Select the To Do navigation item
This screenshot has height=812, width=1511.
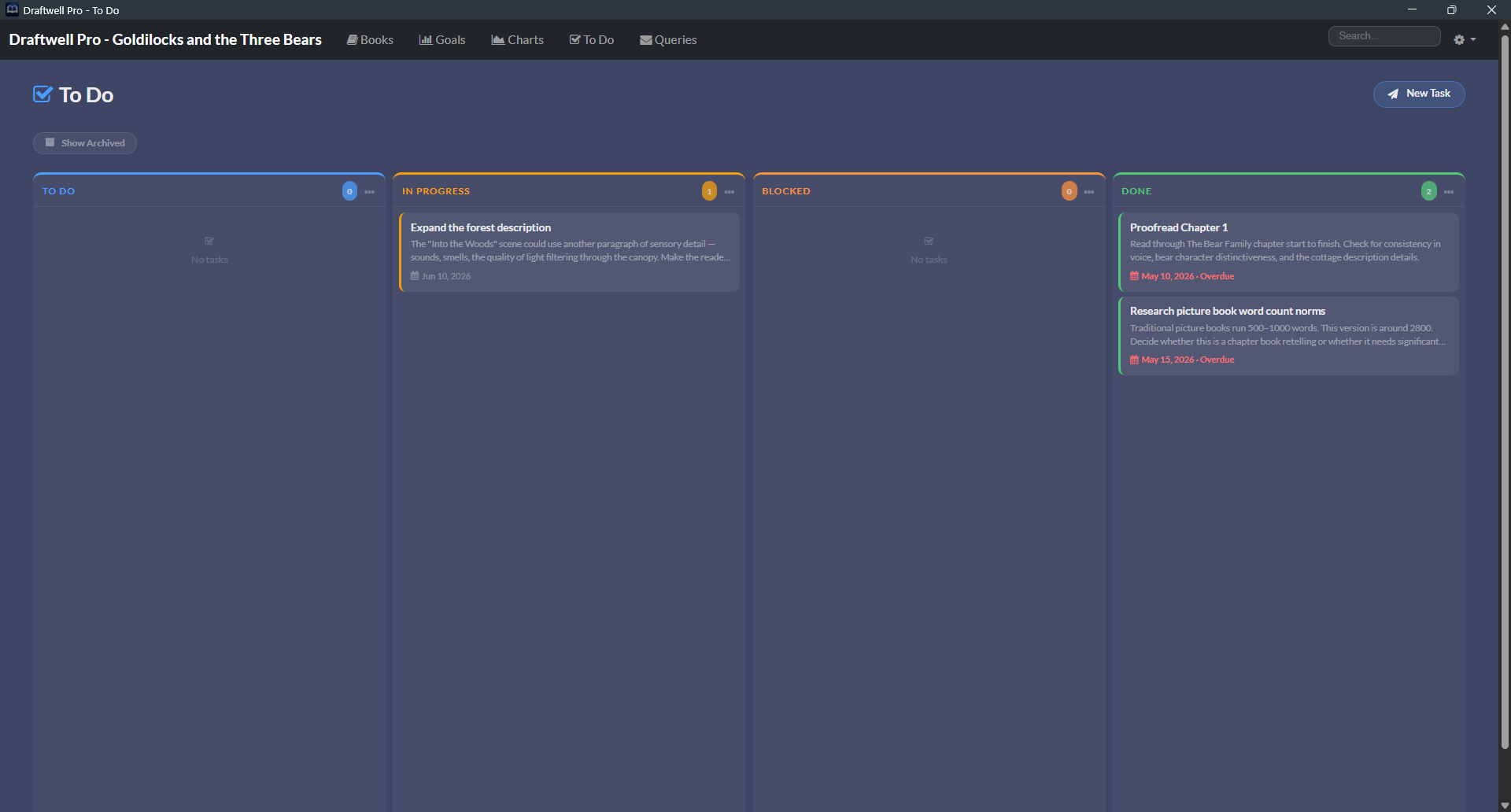tap(592, 40)
